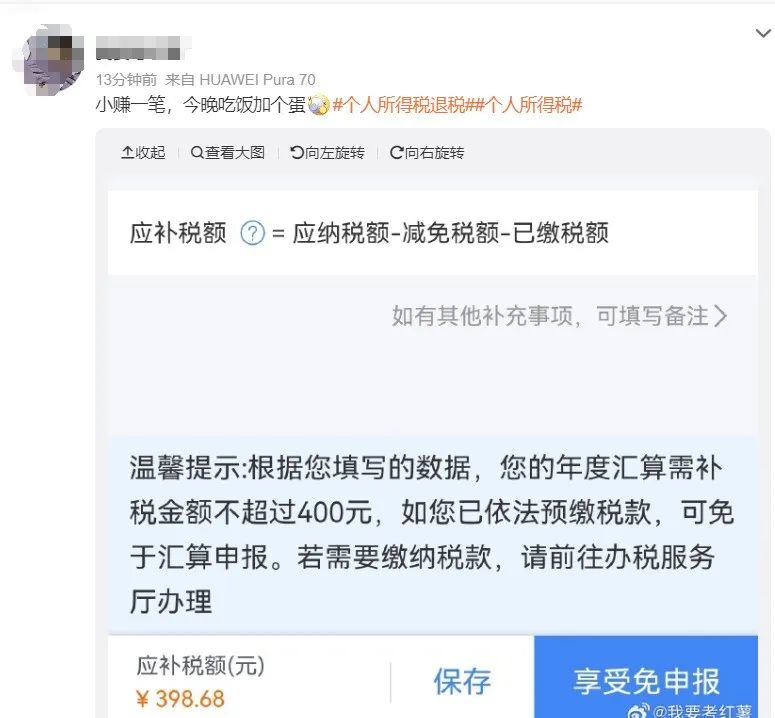This screenshot has height=718, width=775.
Task: Click the clockwise rotate icon
Action: click(396, 153)
